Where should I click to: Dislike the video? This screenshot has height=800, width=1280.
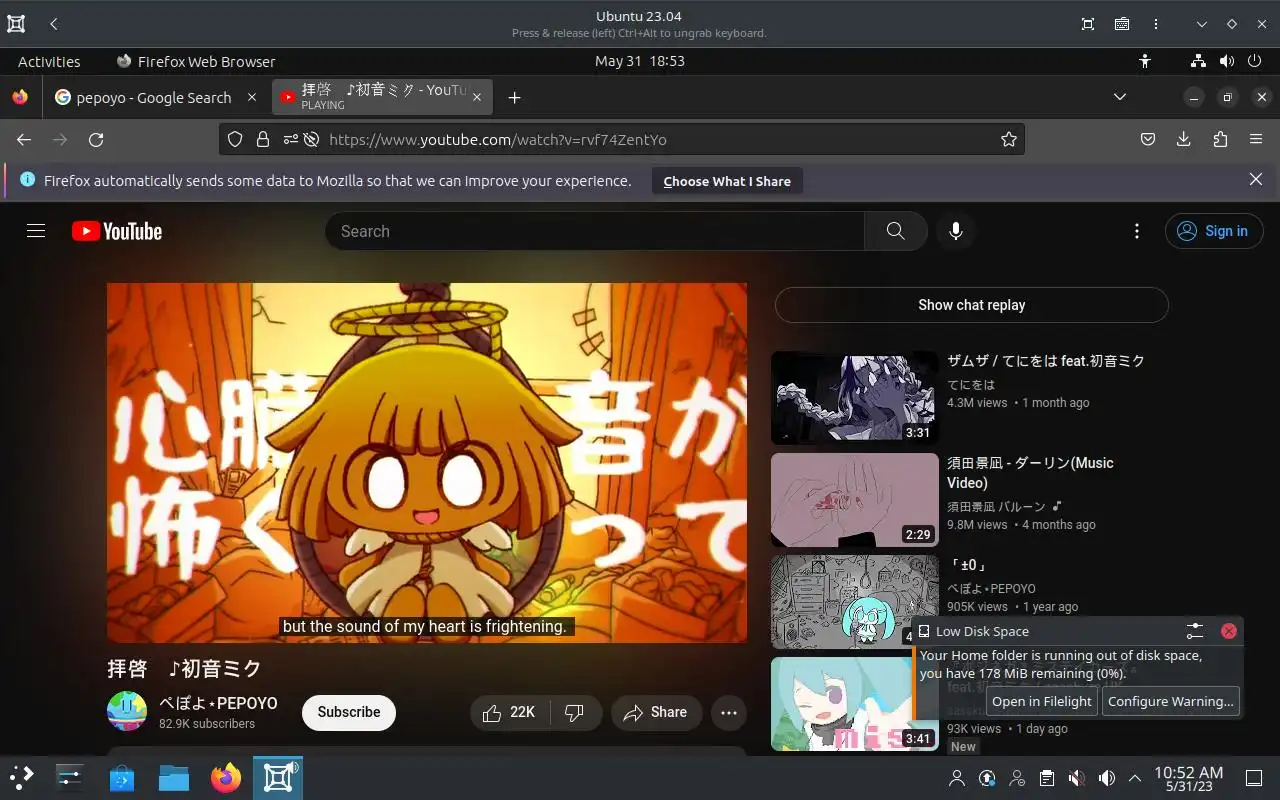(574, 712)
